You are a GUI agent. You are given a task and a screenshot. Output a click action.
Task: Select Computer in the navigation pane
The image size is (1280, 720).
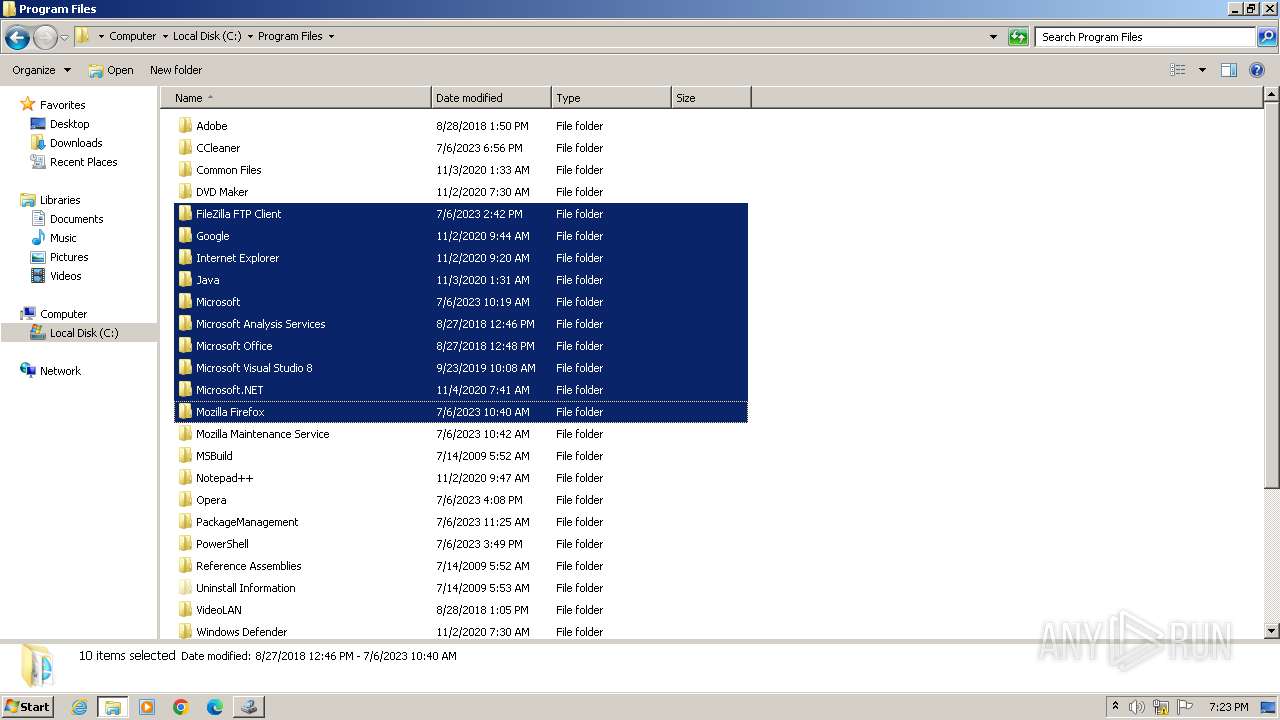click(x=63, y=314)
